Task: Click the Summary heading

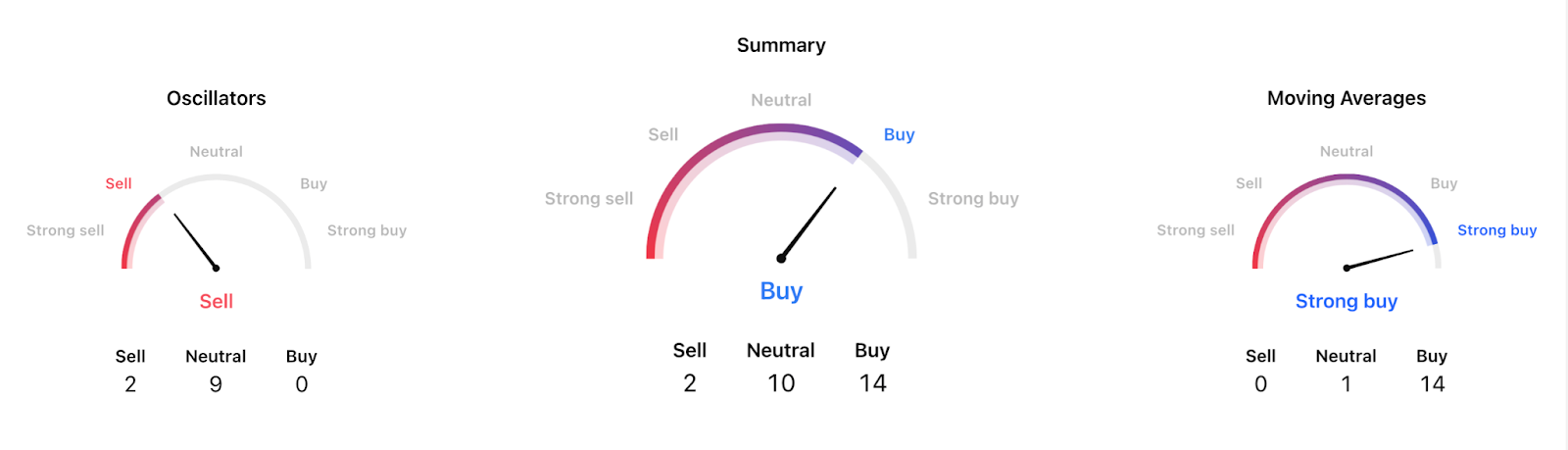Action: coord(781,45)
